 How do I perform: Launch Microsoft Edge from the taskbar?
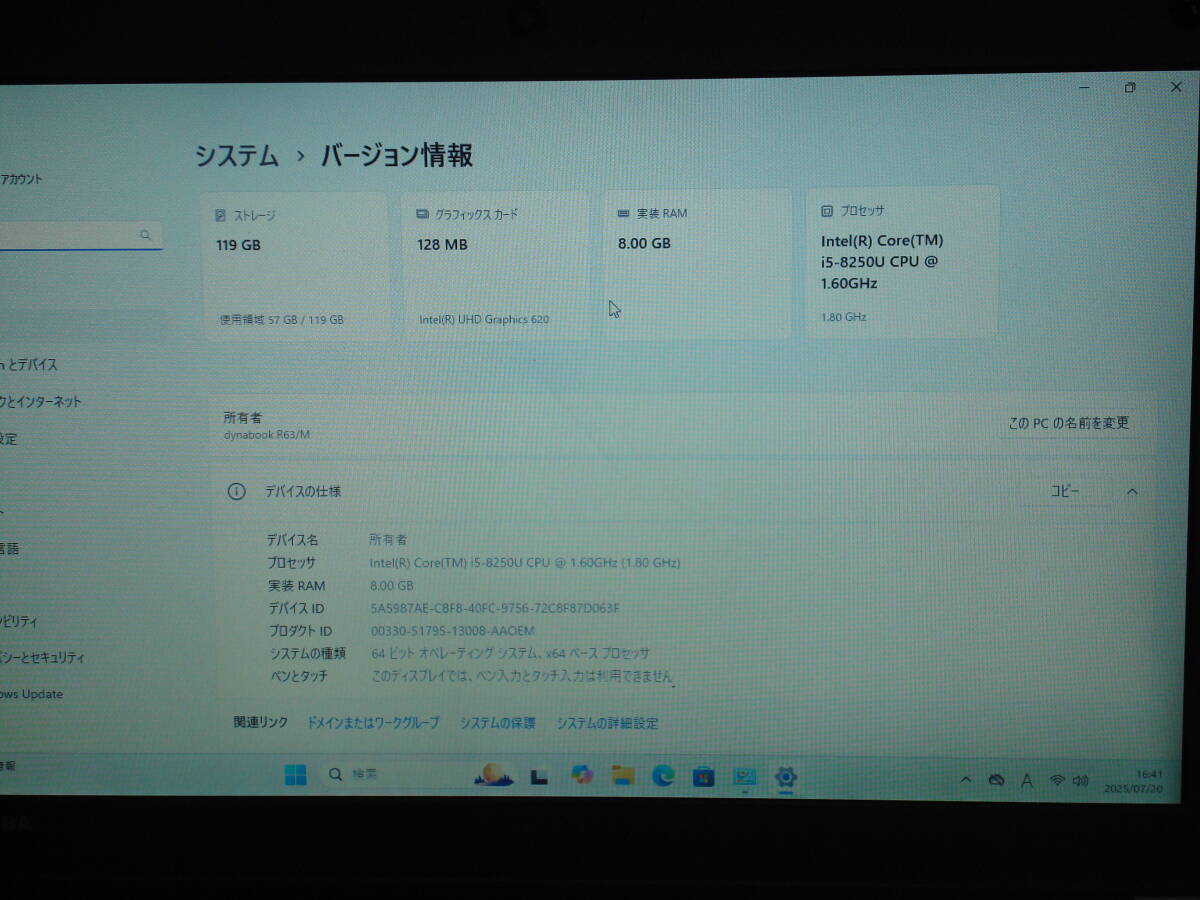click(663, 775)
